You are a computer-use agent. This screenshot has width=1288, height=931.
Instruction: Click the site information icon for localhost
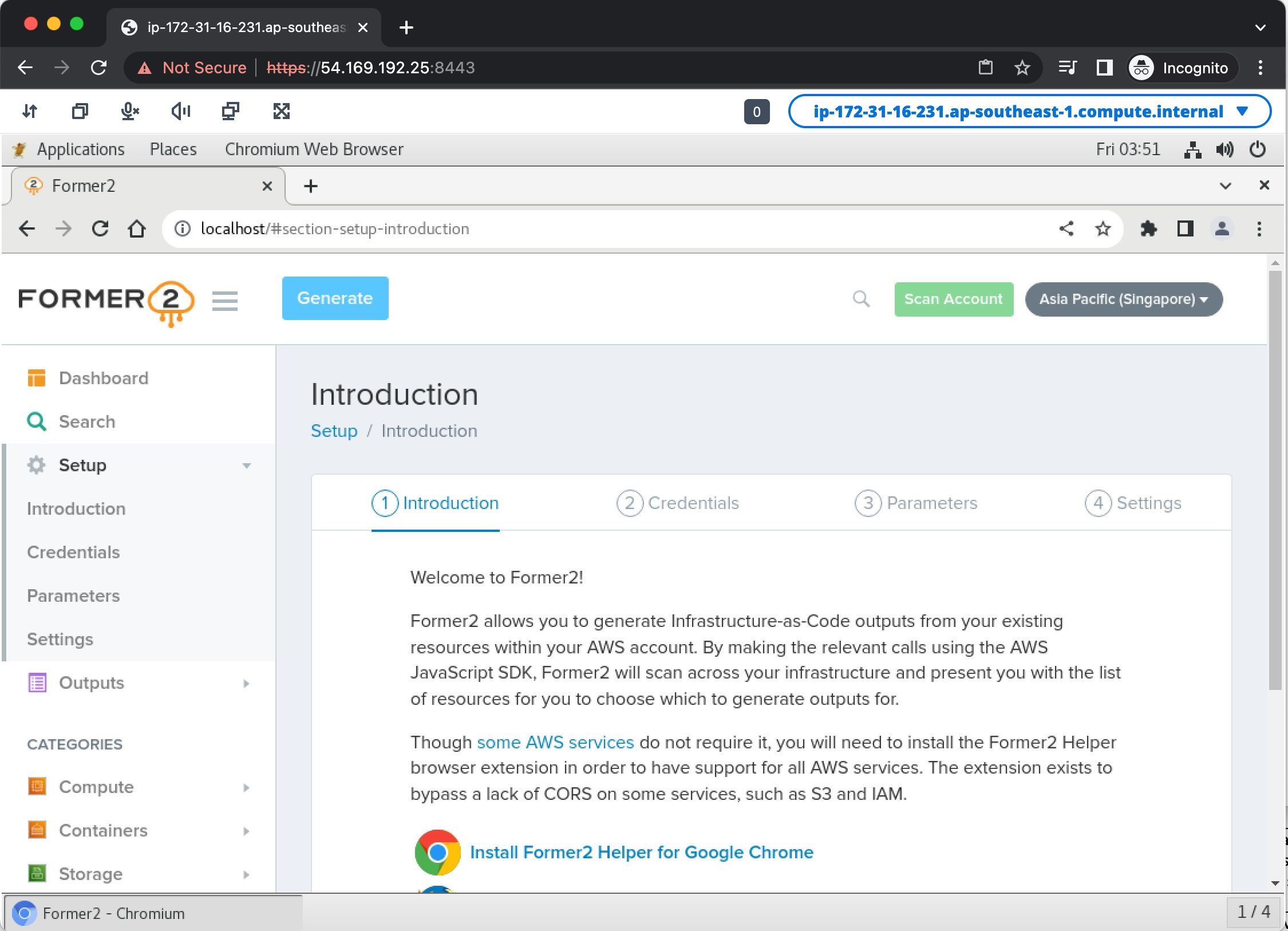(183, 229)
